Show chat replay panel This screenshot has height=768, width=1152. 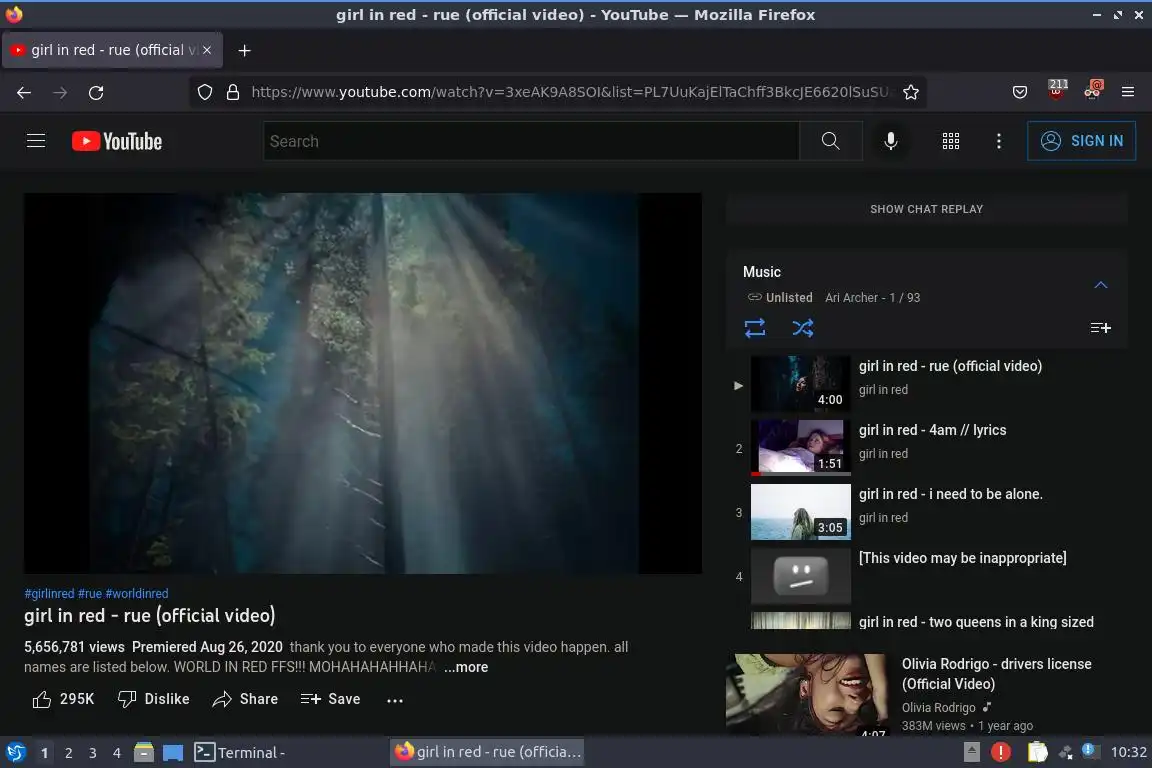point(926,209)
